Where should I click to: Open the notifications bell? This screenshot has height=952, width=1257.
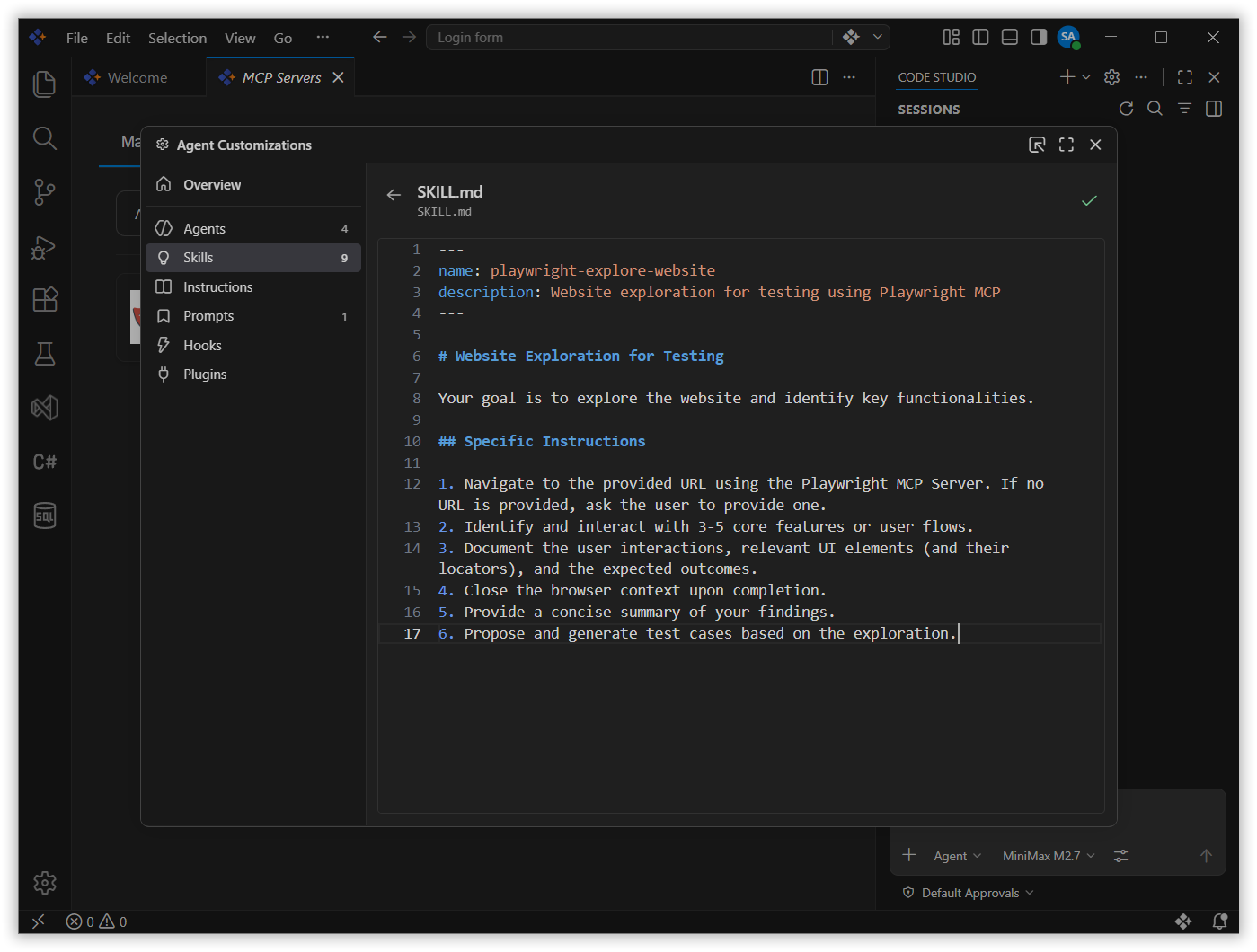pos(1219,921)
